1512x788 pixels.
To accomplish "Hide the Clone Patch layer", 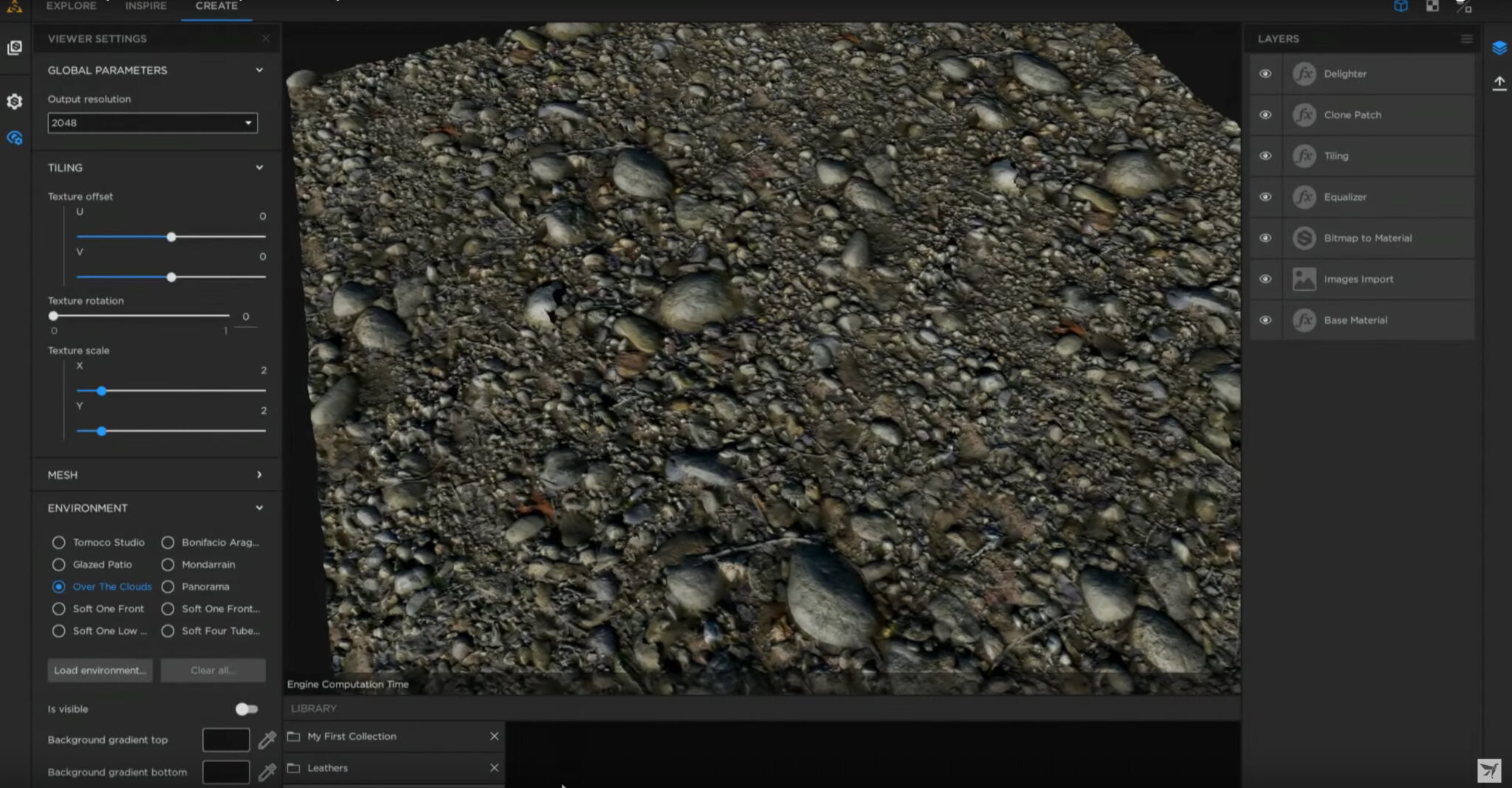I will [1265, 115].
